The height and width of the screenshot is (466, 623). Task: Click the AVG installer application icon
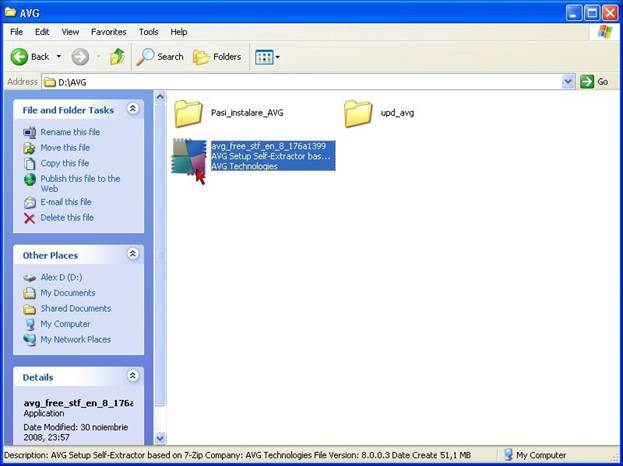[189, 156]
